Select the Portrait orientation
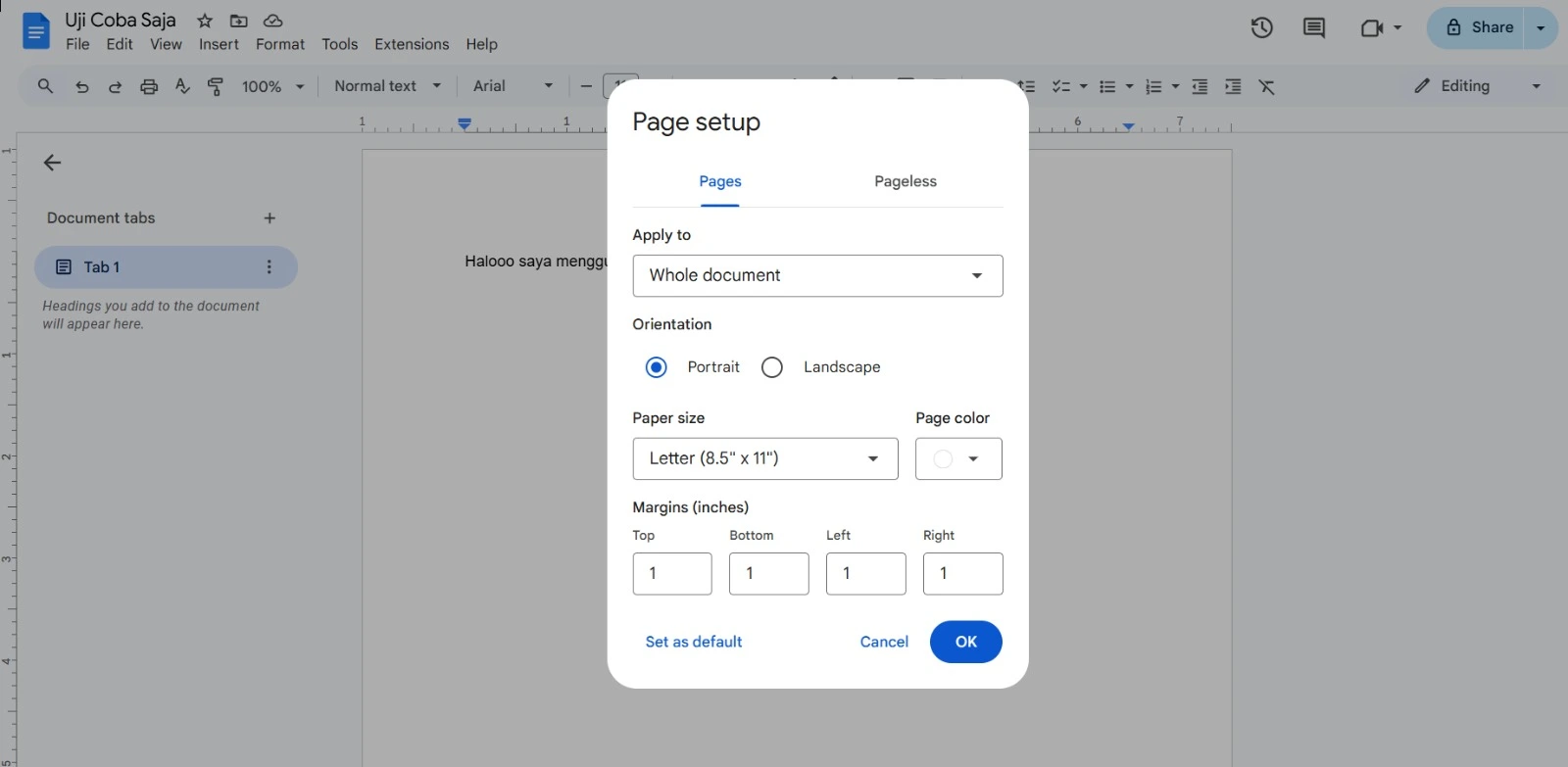Screen dimensions: 1568x767 tap(657, 367)
